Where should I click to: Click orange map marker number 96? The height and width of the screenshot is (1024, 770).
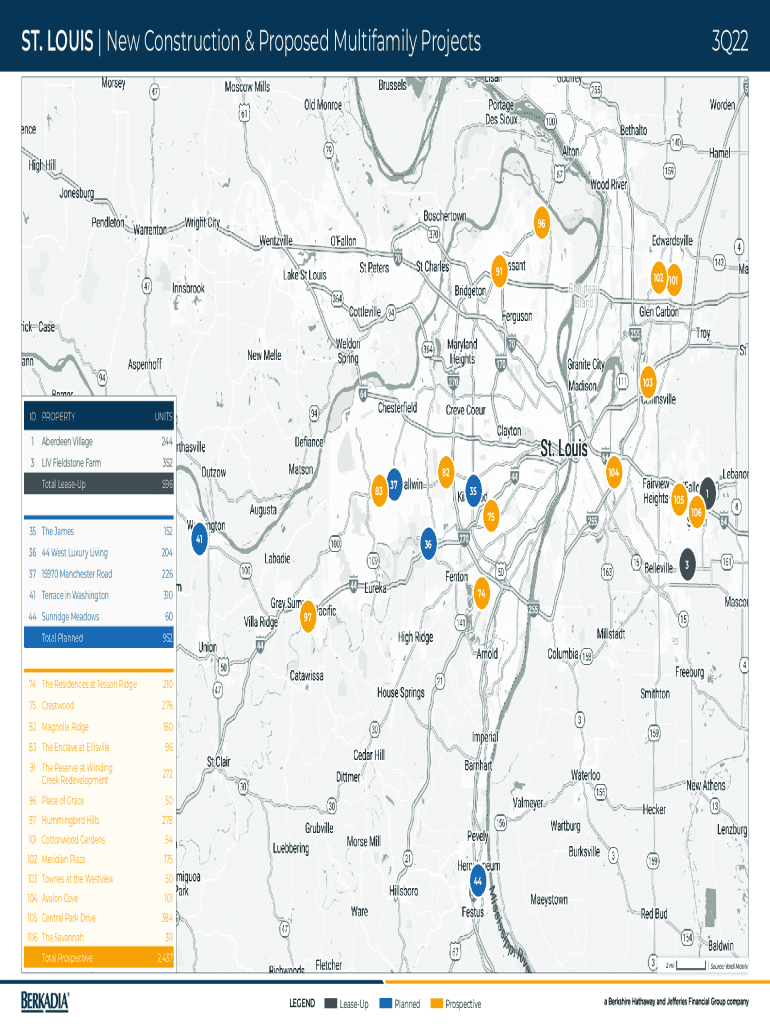[541, 224]
